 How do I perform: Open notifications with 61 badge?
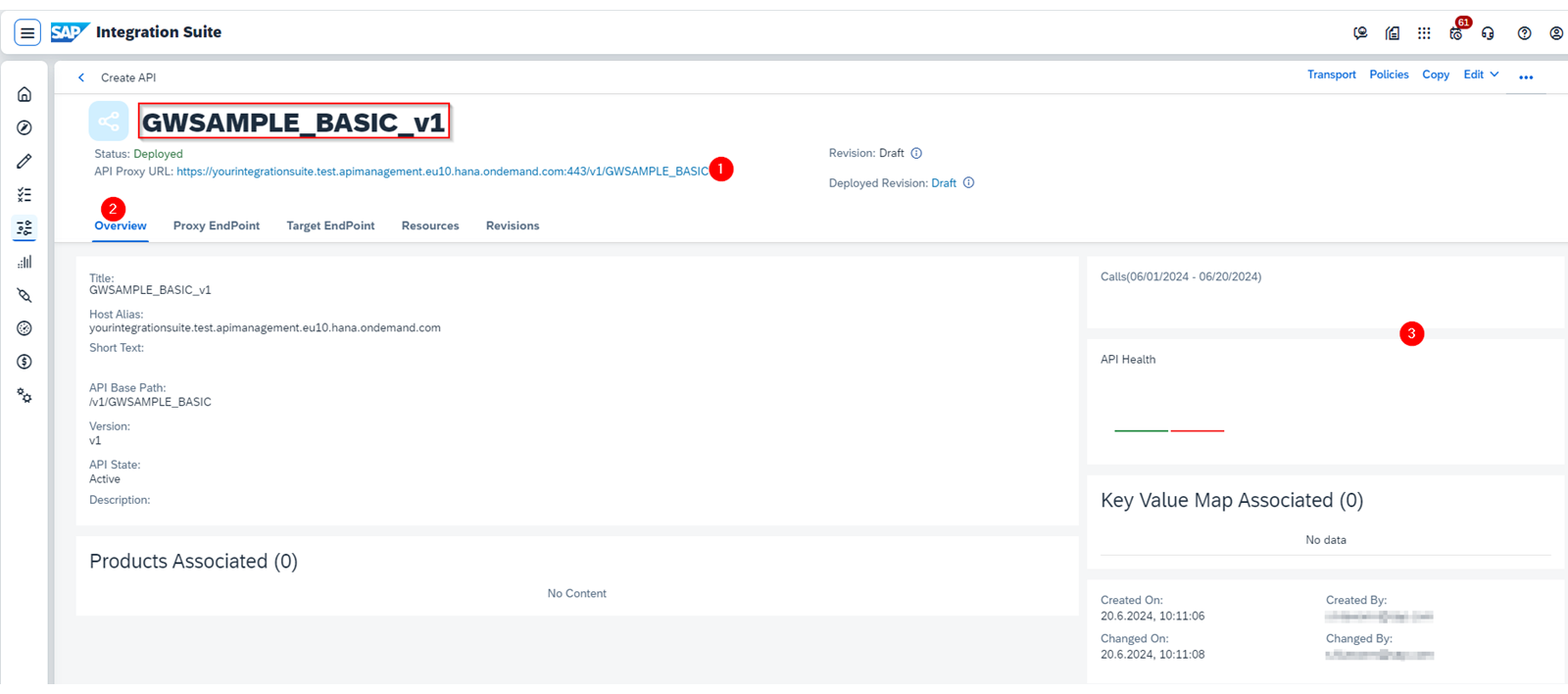pyautogui.click(x=1456, y=32)
